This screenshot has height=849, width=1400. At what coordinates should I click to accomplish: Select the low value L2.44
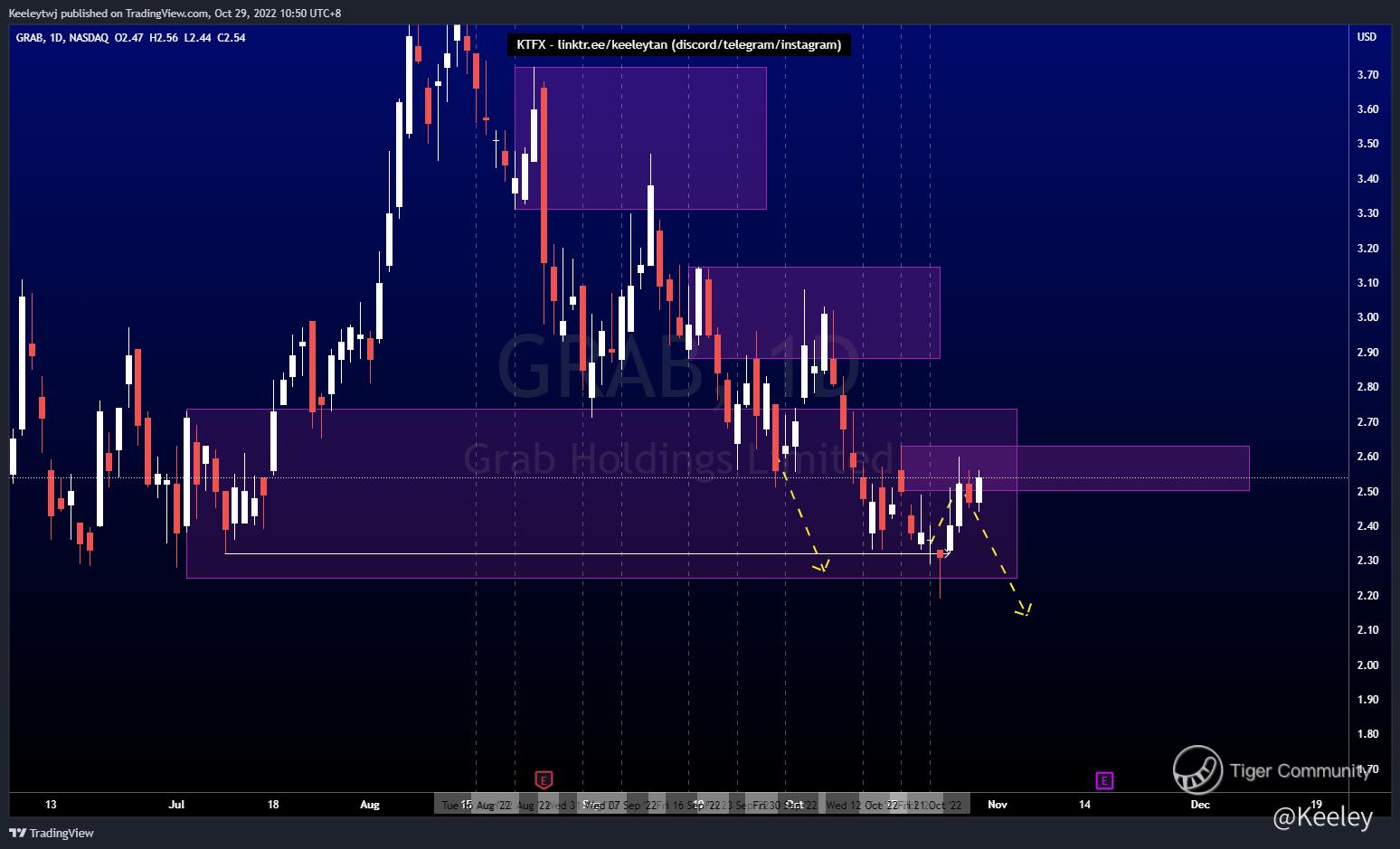198,38
